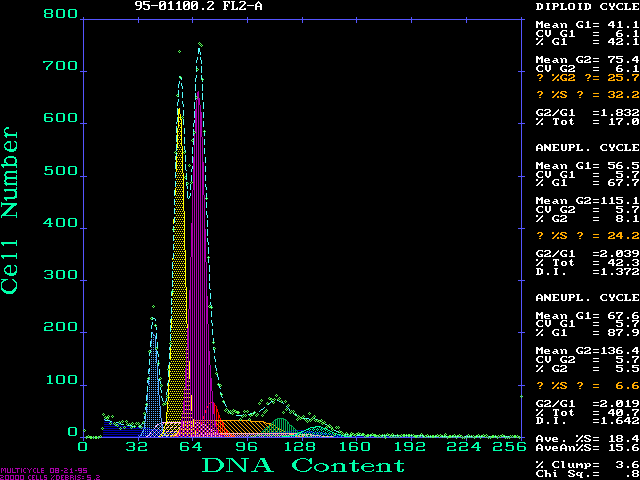Click the green aneuploid G2 hump
640x480 pixels.
[x=281, y=425]
